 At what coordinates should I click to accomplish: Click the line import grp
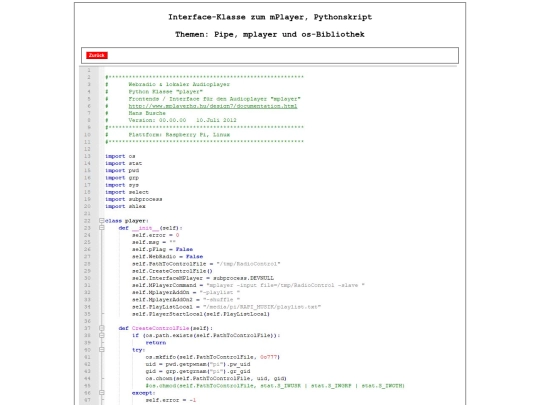(x=122, y=178)
